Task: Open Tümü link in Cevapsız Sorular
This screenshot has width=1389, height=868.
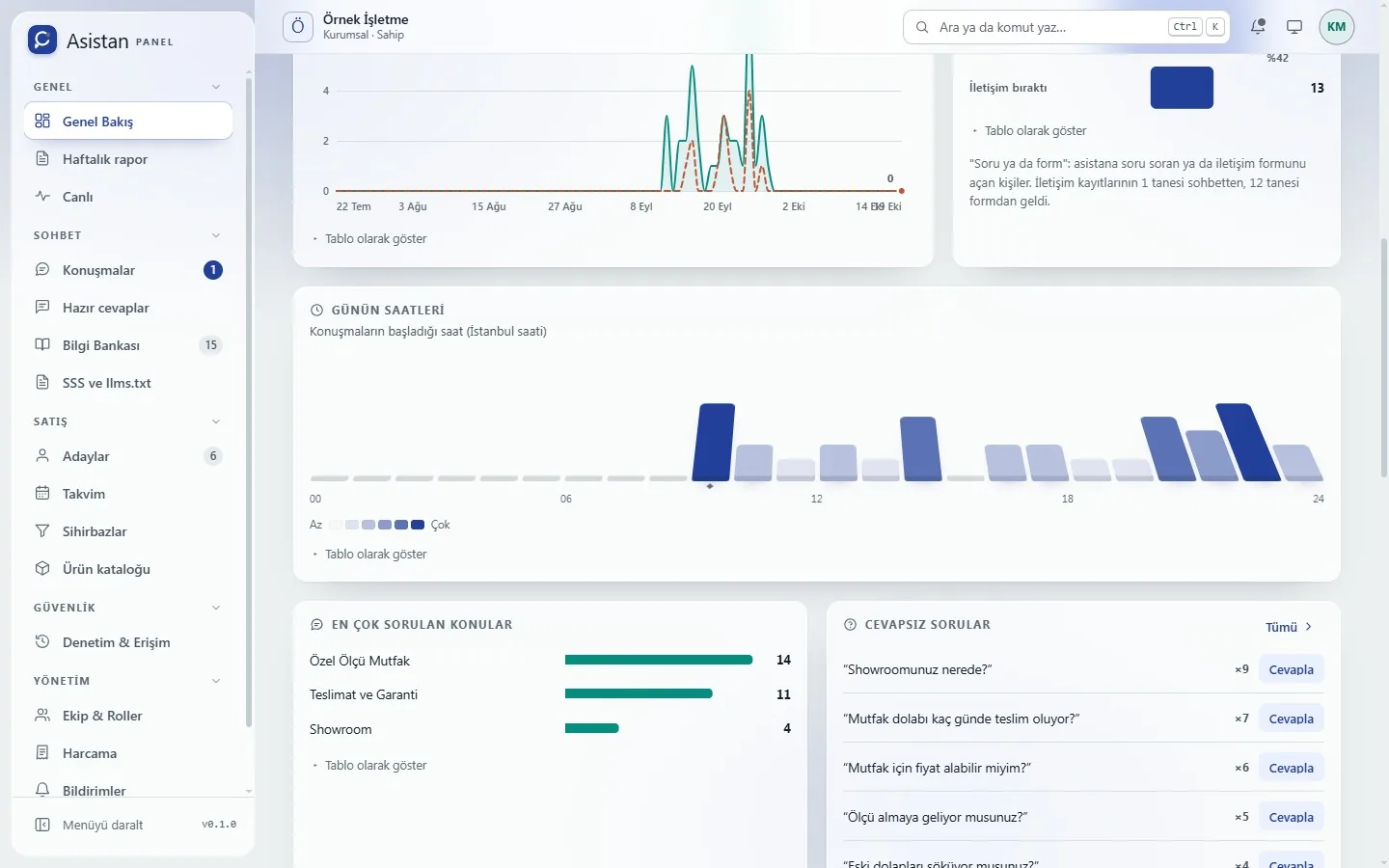Action: point(1290,627)
